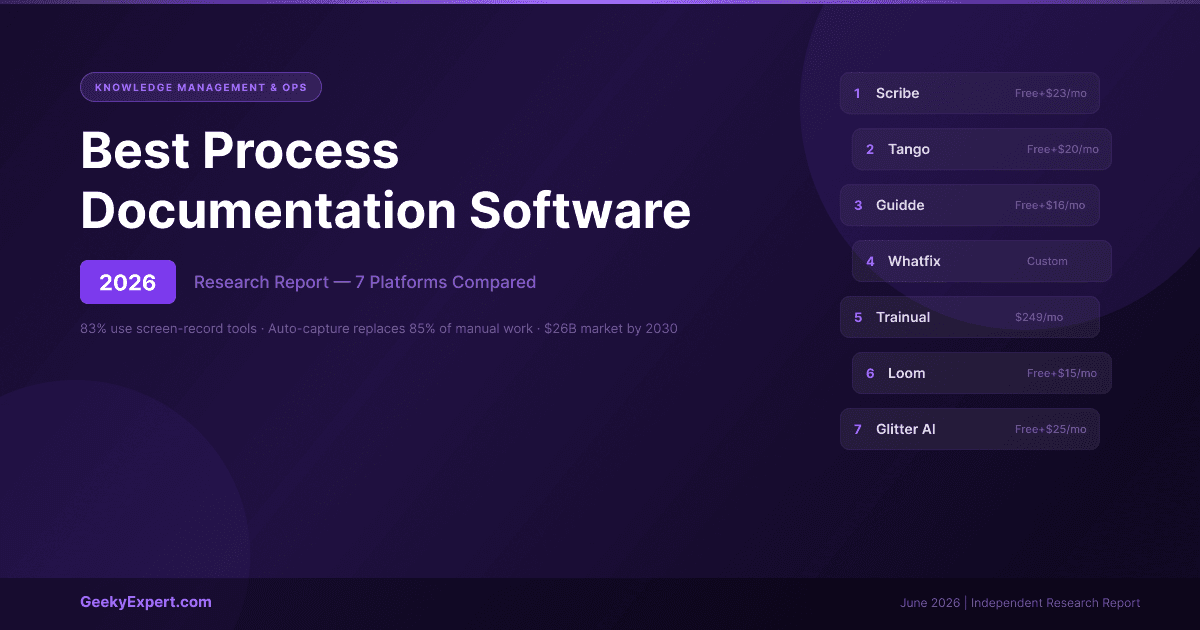This screenshot has width=1200, height=630.
Task: Click the Free+$25/mo price for Glitter AI
Action: [x=1051, y=429]
